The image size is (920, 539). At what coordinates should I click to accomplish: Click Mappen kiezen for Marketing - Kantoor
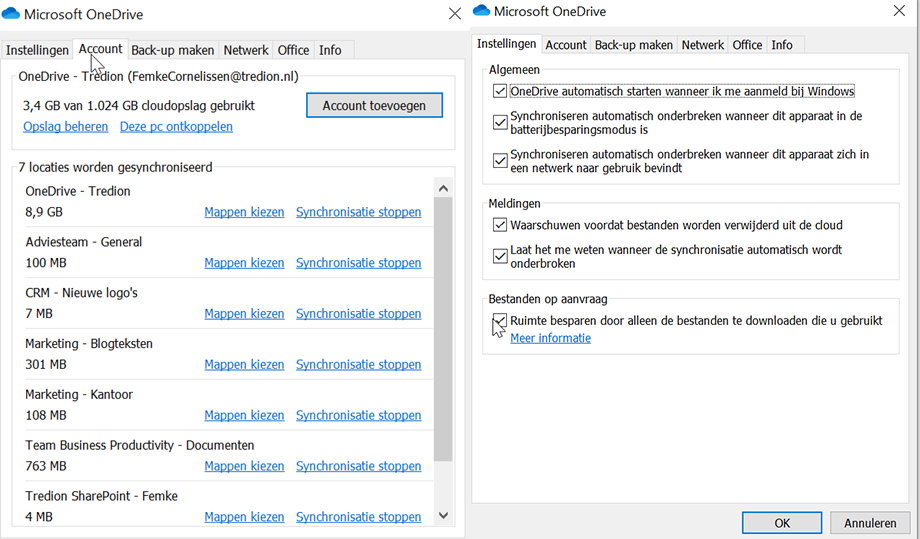click(x=244, y=415)
